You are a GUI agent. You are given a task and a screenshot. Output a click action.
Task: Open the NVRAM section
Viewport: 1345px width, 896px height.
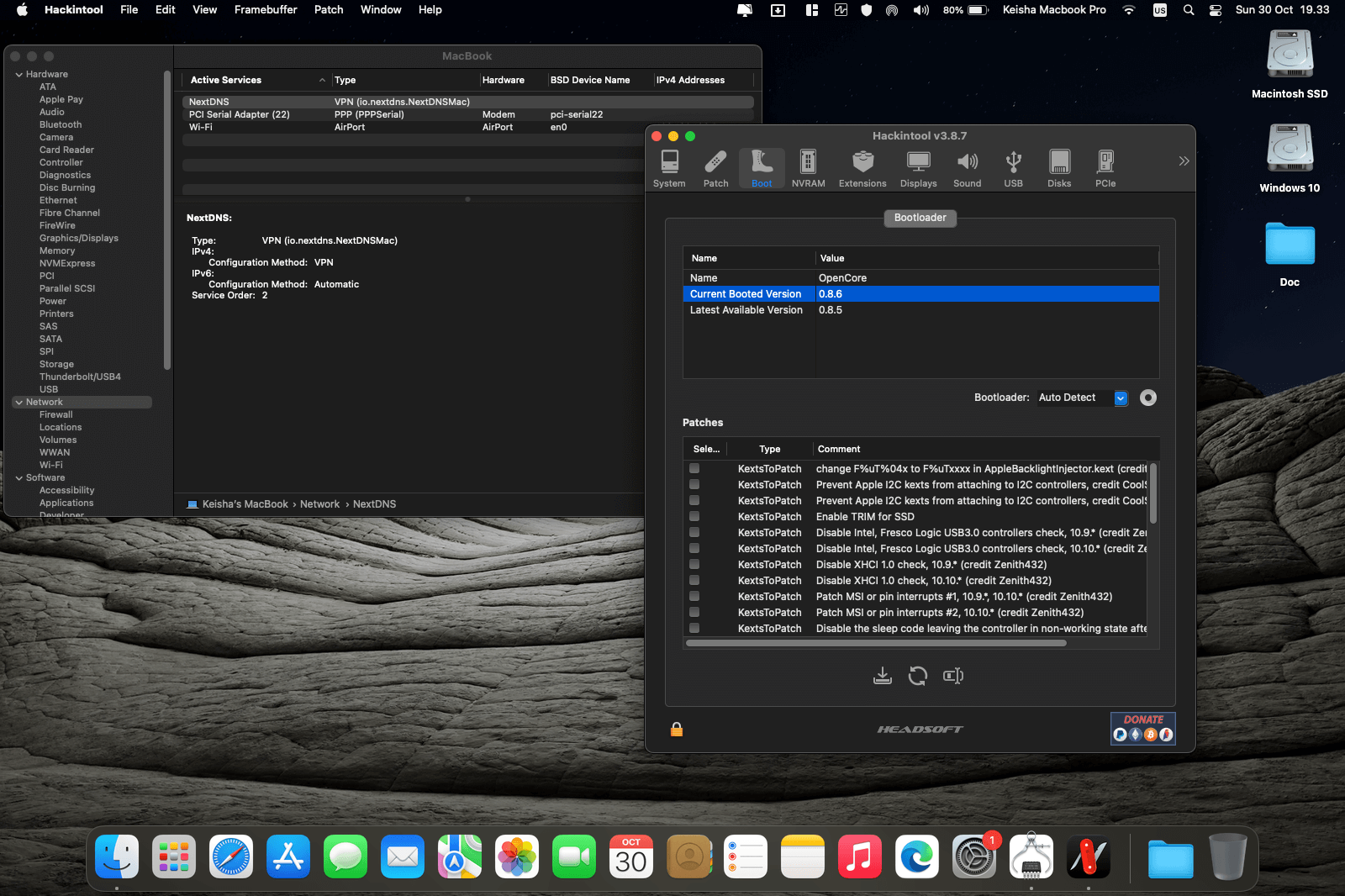click(x=808, y=168)
